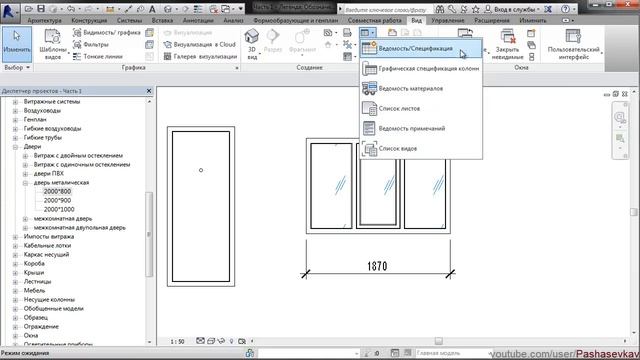Choose the Text tool letter A icon
640x360 pixels.
coord(152,9)
